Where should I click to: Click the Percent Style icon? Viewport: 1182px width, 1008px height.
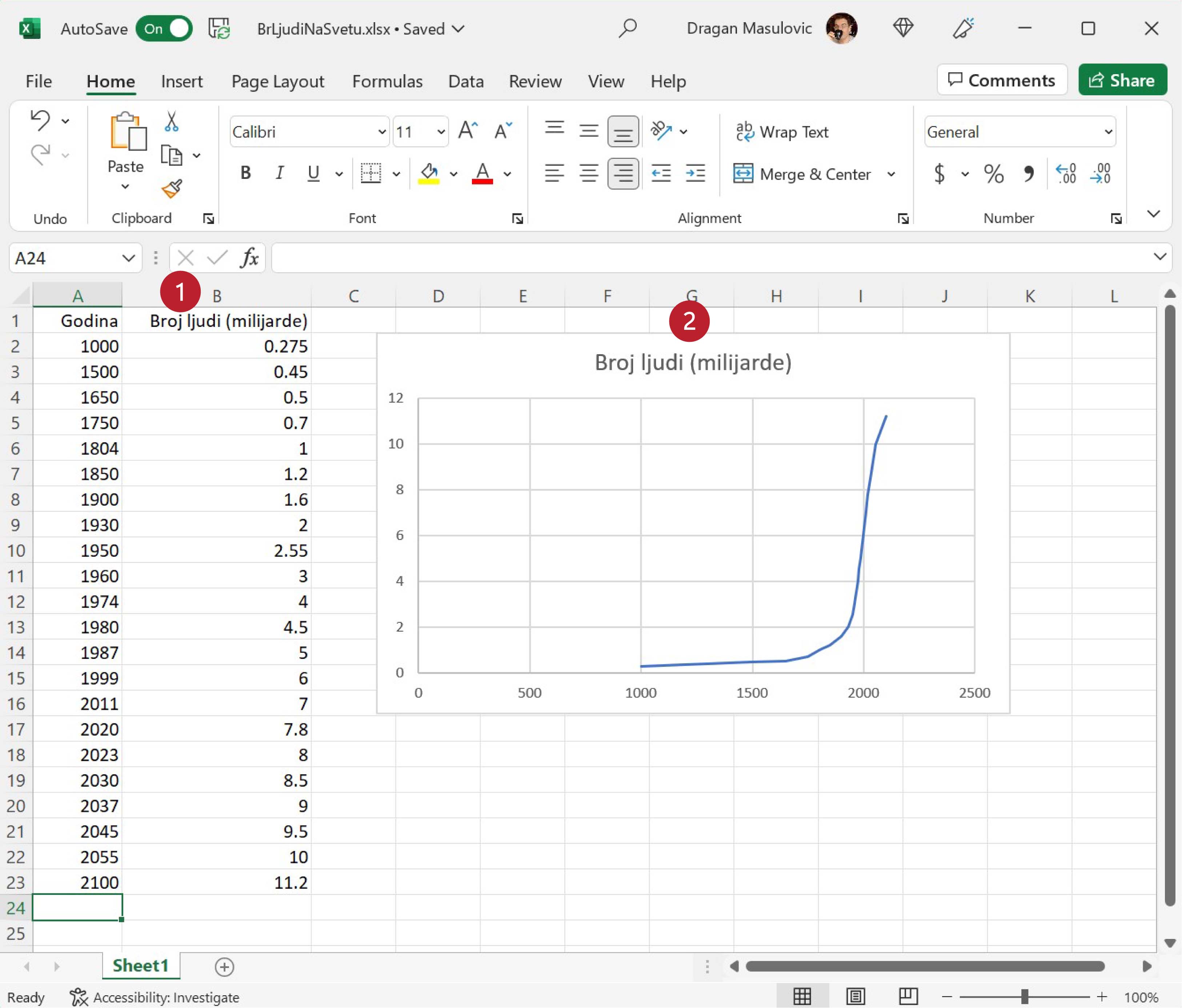[x=993, y=173]
